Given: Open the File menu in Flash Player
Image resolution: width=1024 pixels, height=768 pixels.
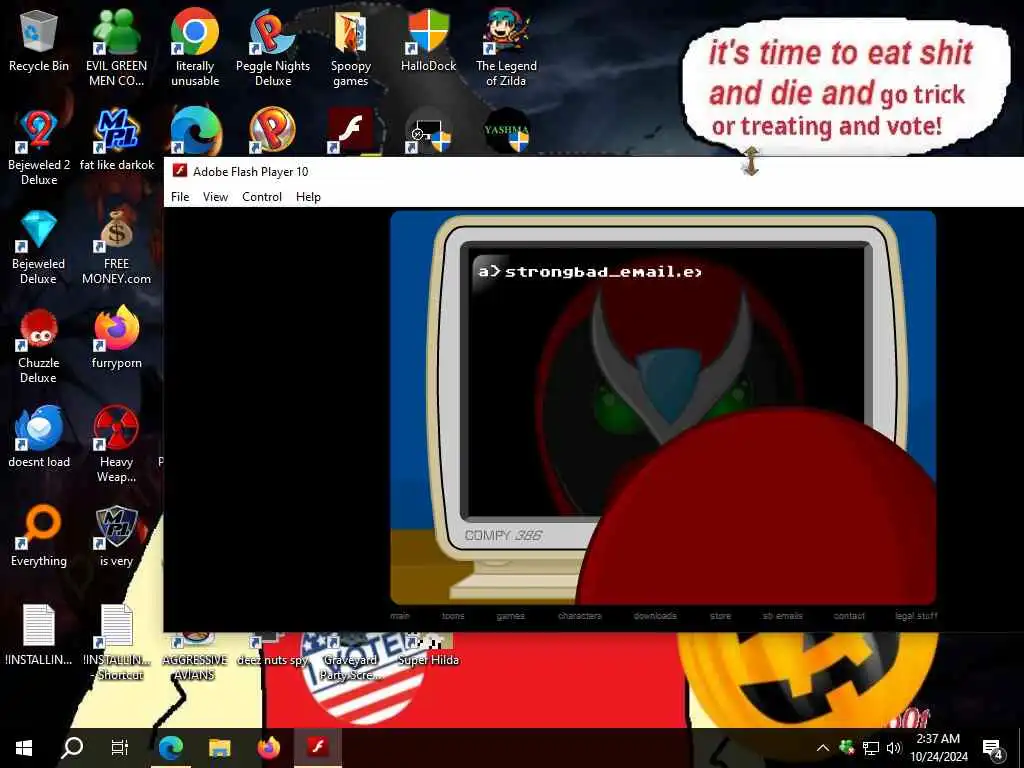Looking at the screenshot, I should coord(180,197).
